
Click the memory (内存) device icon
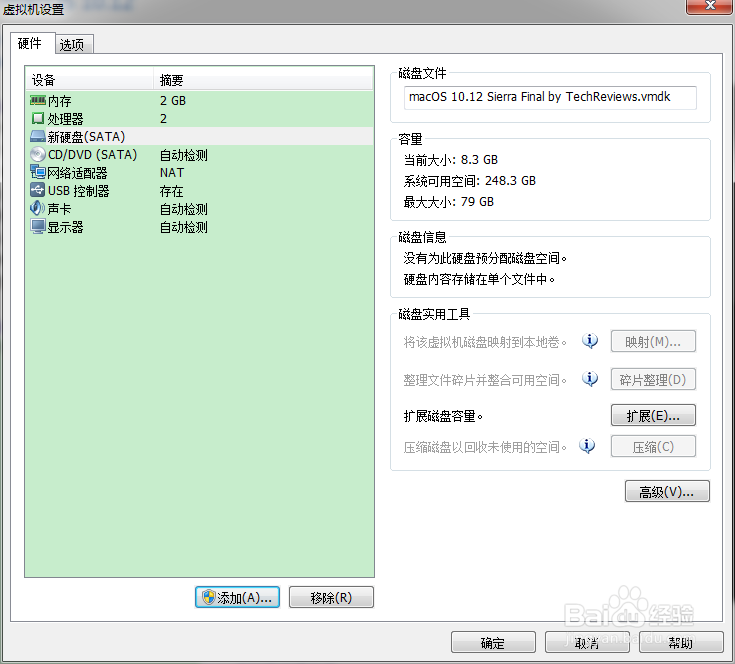pos(38,100)
